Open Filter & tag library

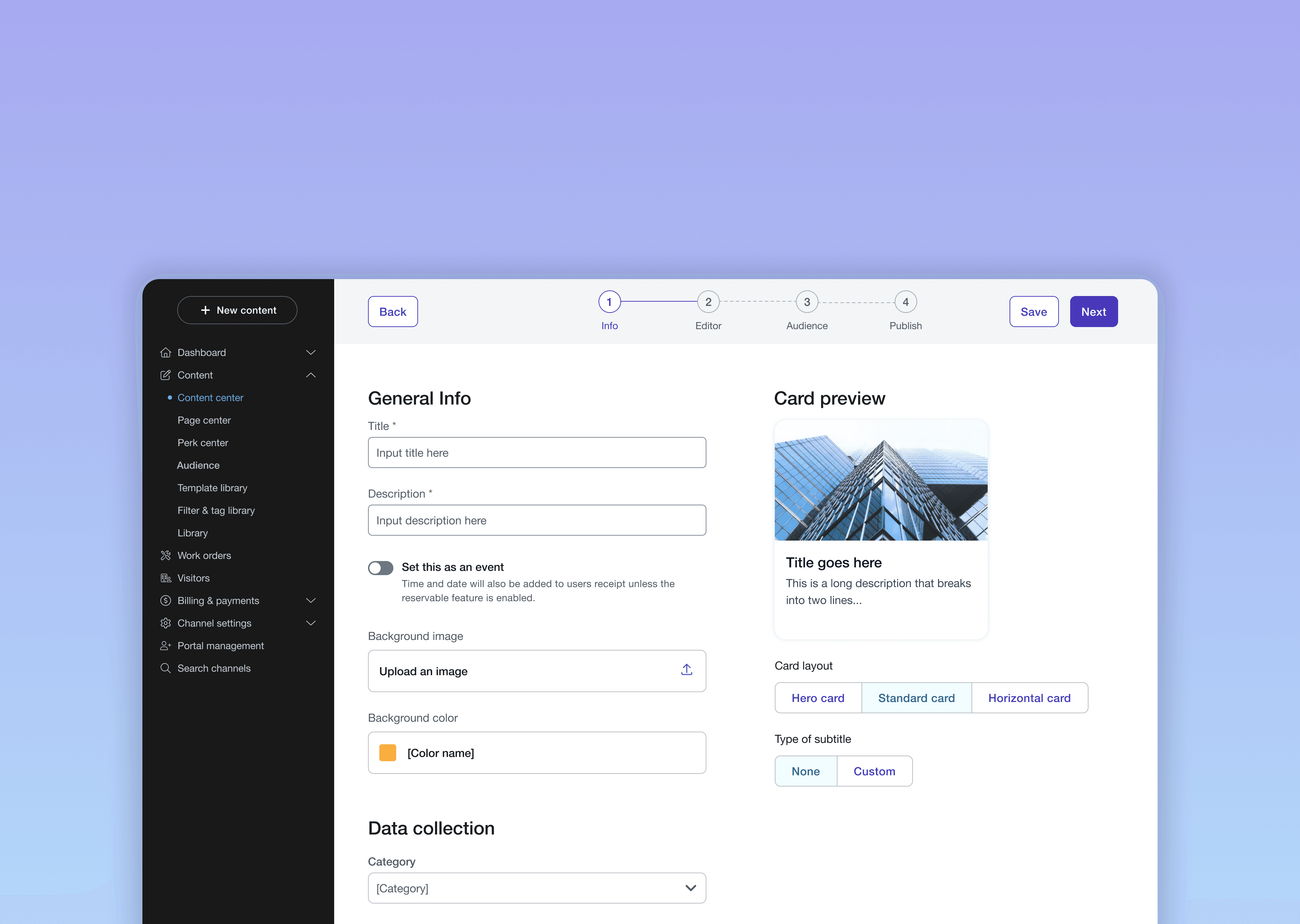point(216,510)
